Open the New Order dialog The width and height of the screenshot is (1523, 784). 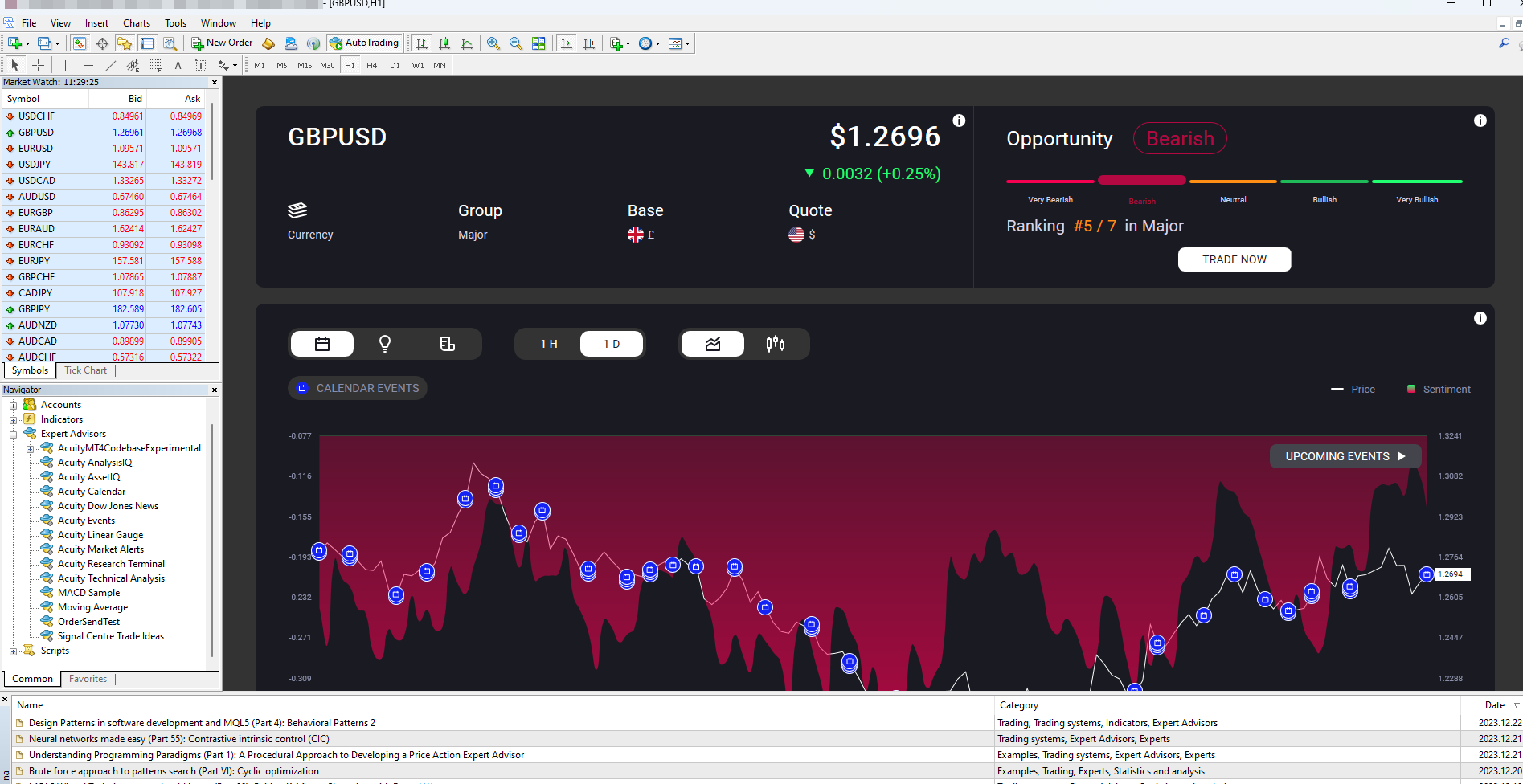[221, 43]
